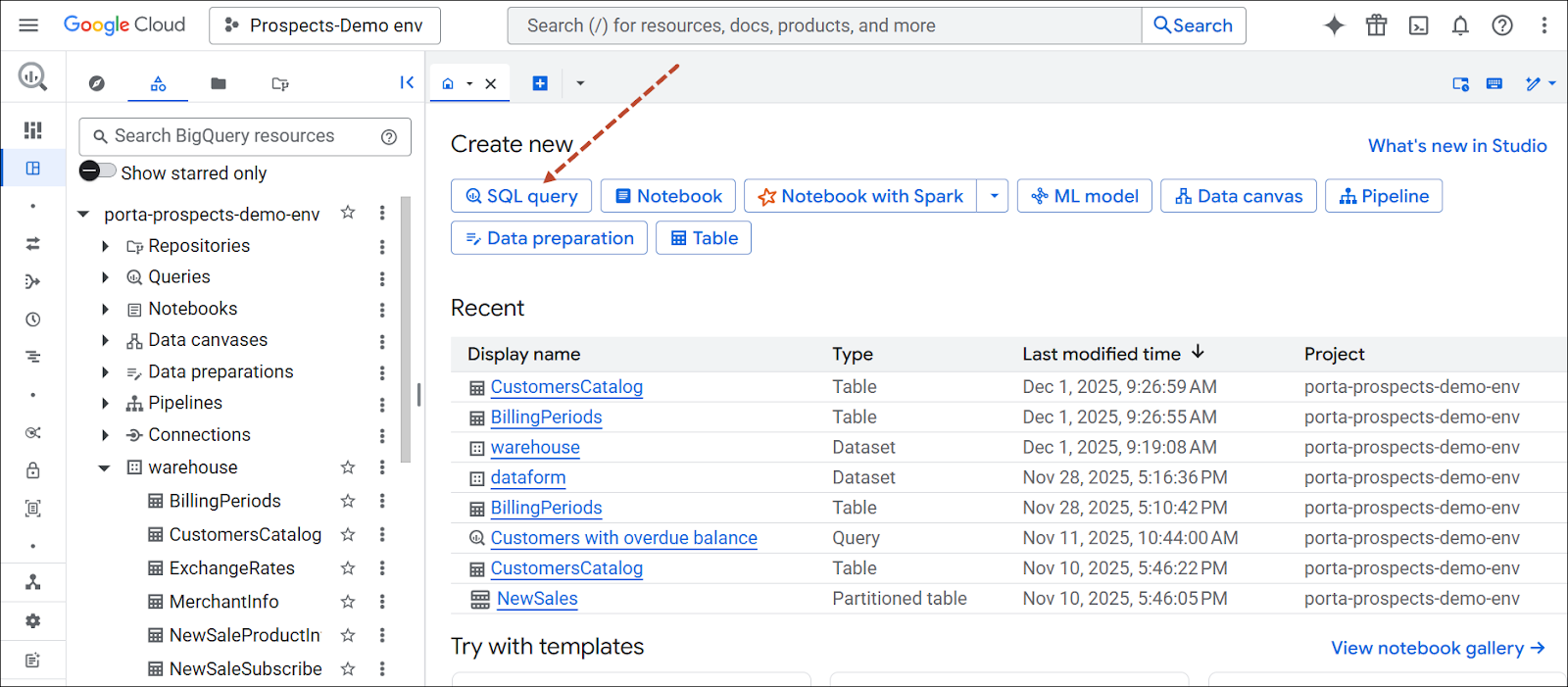1568x687 pixels.
Task: Toggle Show starred only switch
Action: pos(97,171)
